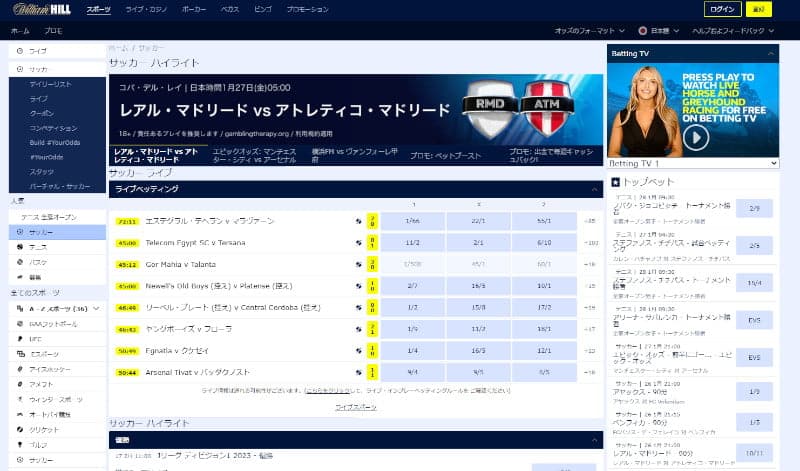Select banner tab プロモ: ベットブースト
This screenshot has height=471, width=800.
point(445,156)
